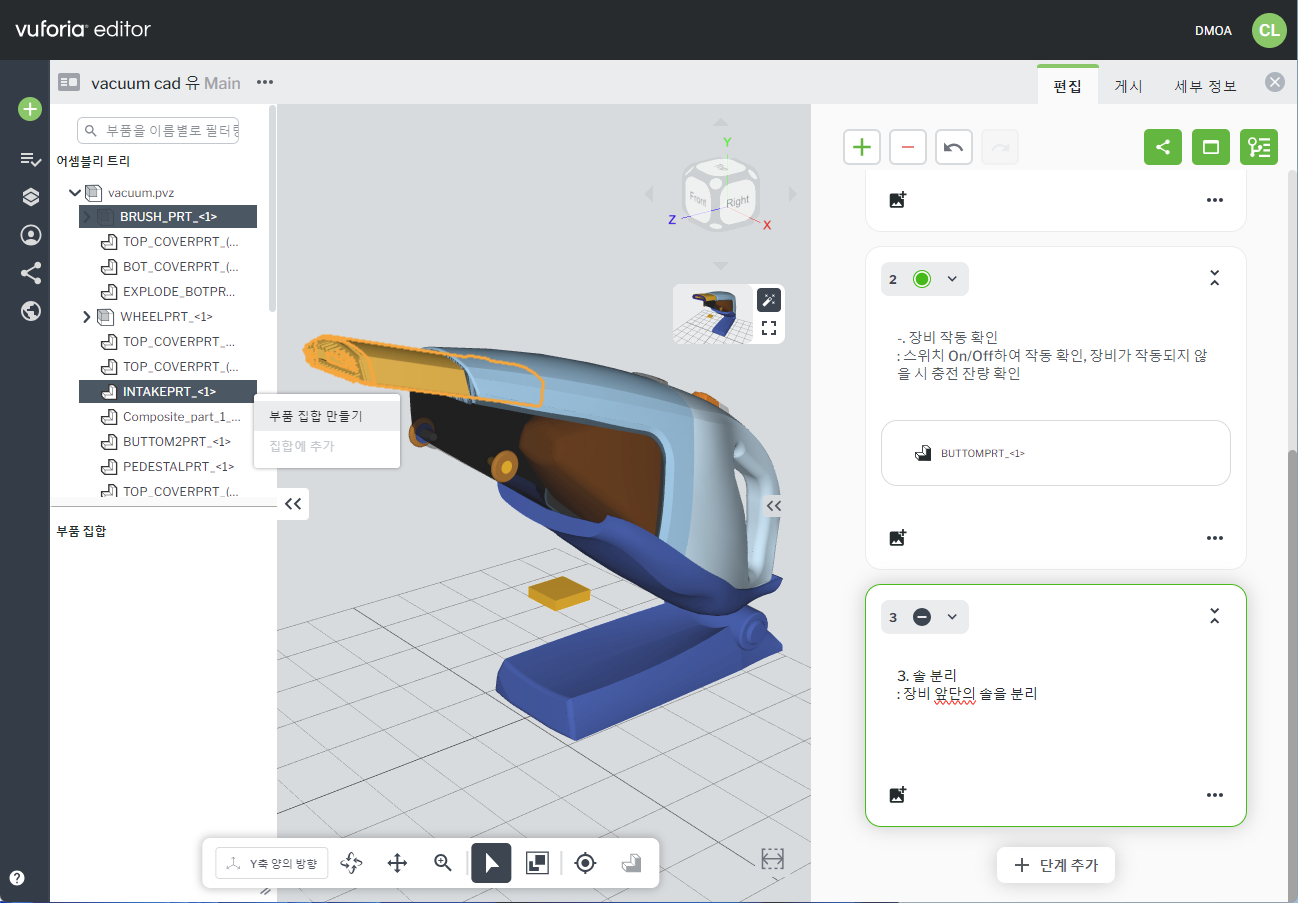The height and width of the screenshot is (903, 1298).
Task: Collapse the vacuum.pvz root node
Action: (x=75, y=192)
